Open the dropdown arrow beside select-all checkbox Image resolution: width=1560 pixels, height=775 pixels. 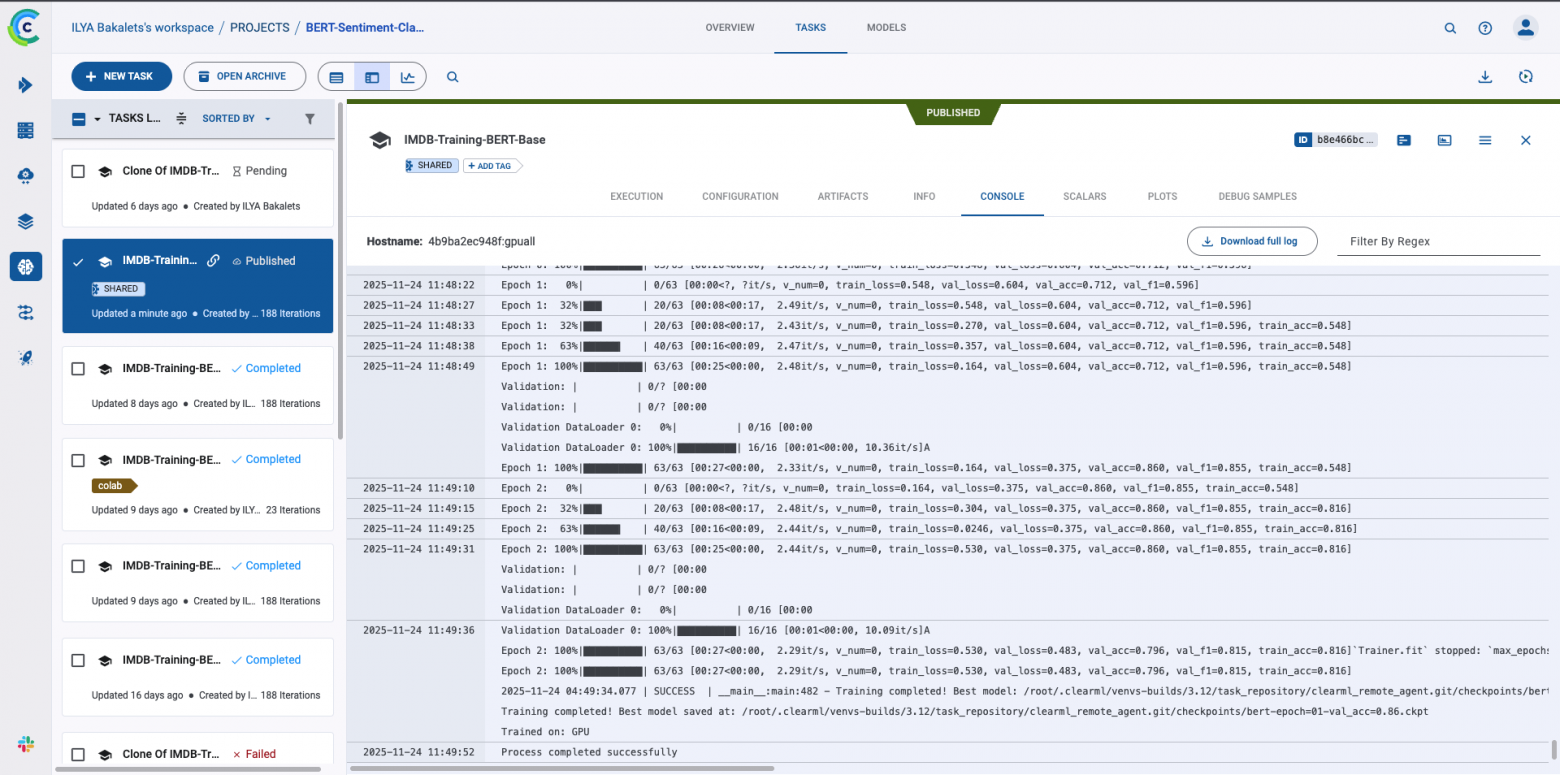click(97, 119)
